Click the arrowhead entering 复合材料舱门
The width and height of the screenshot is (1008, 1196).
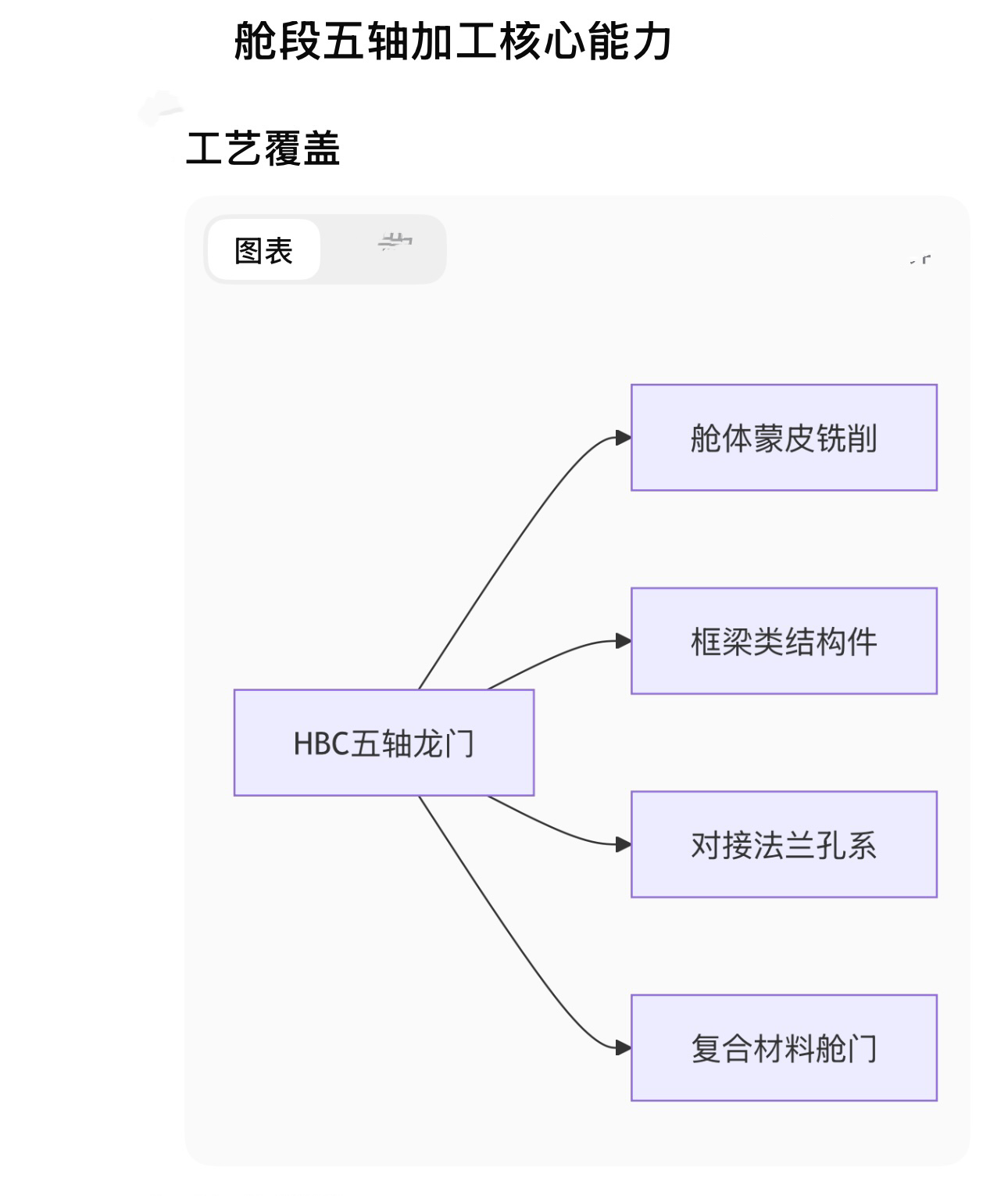tap(623, 1047)
